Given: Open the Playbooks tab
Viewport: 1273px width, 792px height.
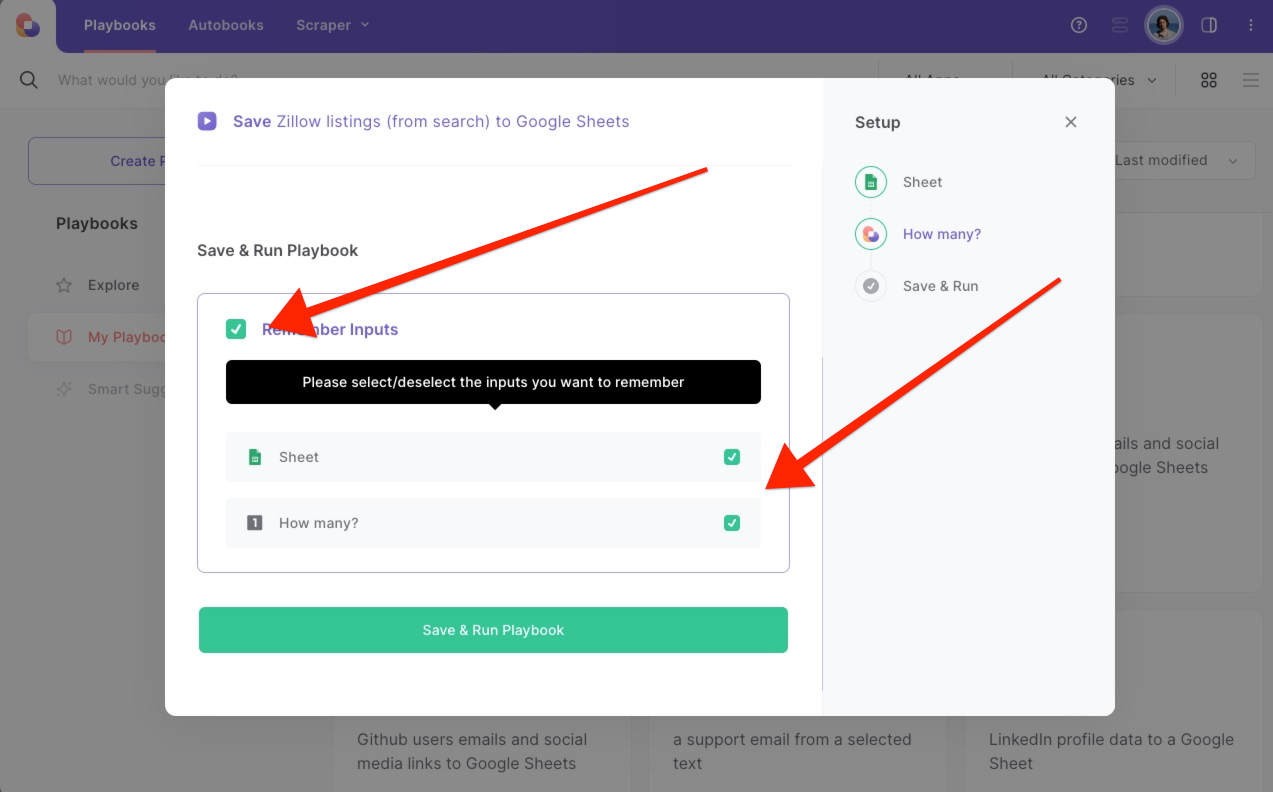Looking at the screenshot, I should point(119,25).
